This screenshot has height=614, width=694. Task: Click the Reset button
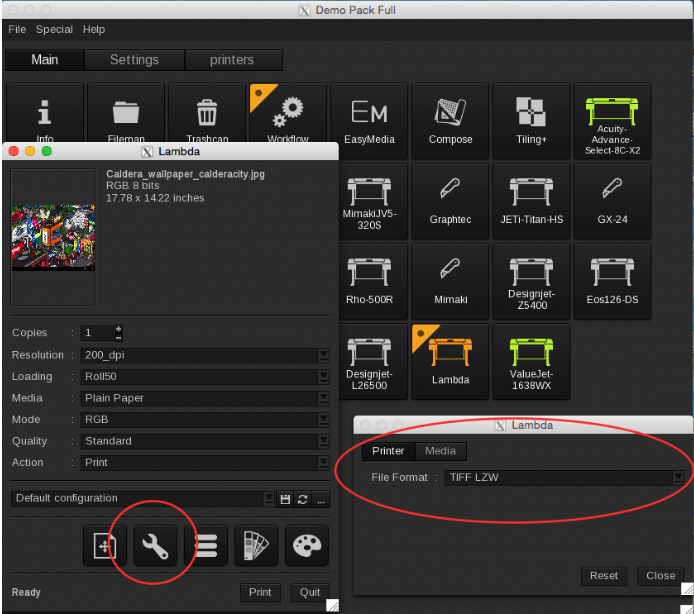(x=603, y=576)
